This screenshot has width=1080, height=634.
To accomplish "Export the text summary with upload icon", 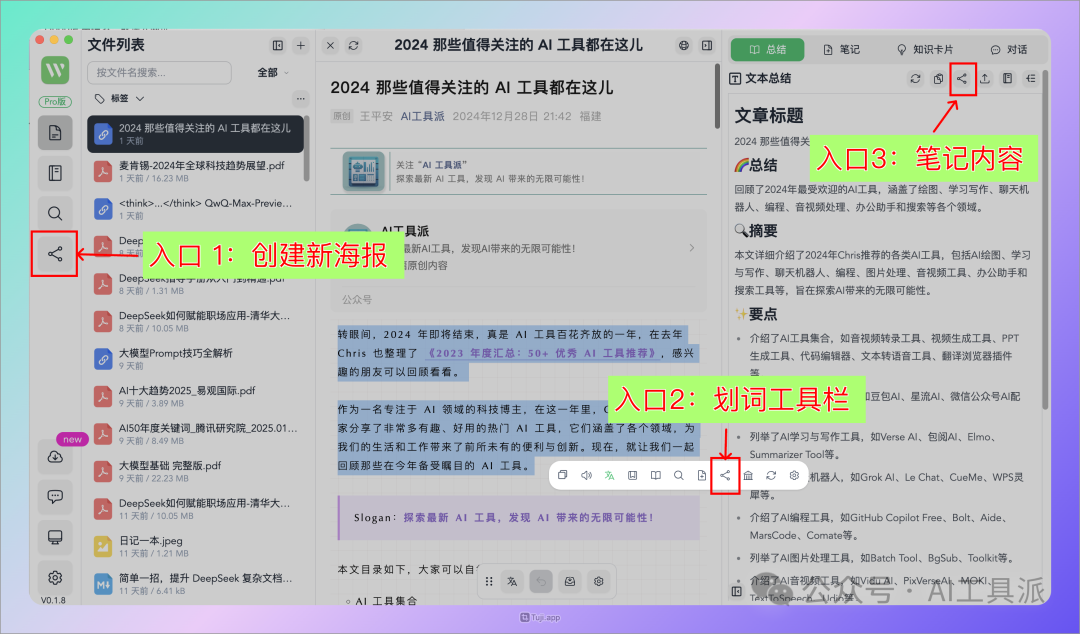I will pos(985,79).
